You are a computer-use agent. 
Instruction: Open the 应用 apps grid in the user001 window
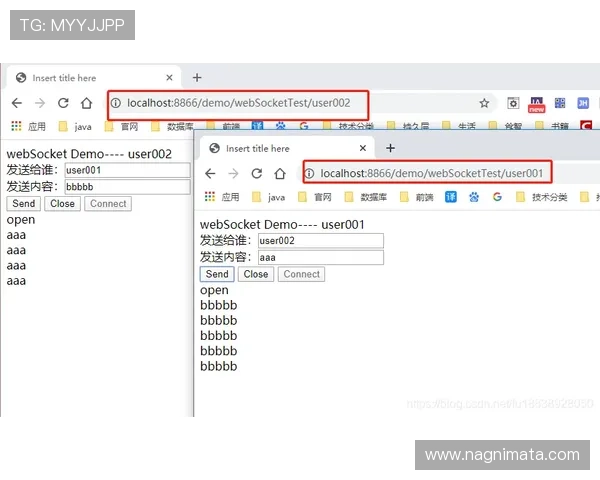pos(222,197)
